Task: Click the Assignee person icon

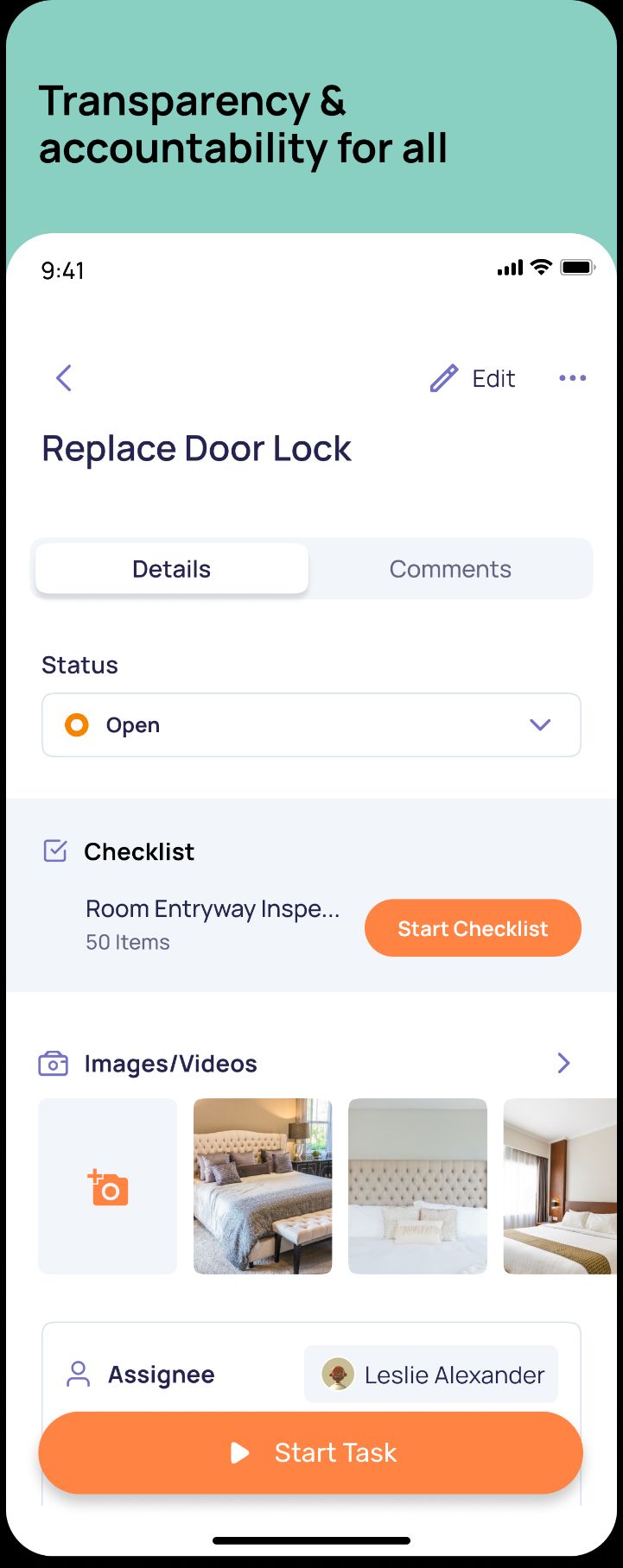Action: point(79,1374)
